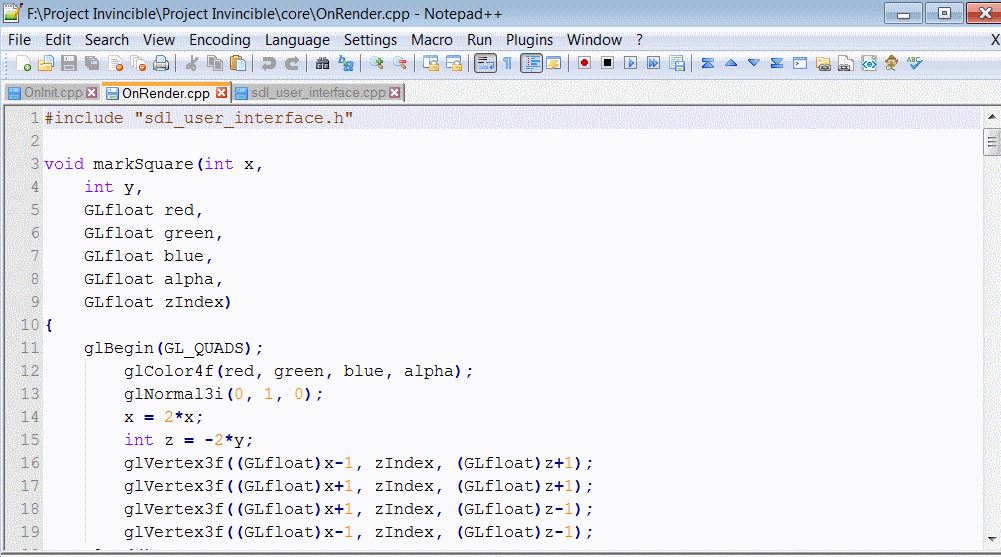
Task: Click the Save All icon
Action: coord(92,63)
